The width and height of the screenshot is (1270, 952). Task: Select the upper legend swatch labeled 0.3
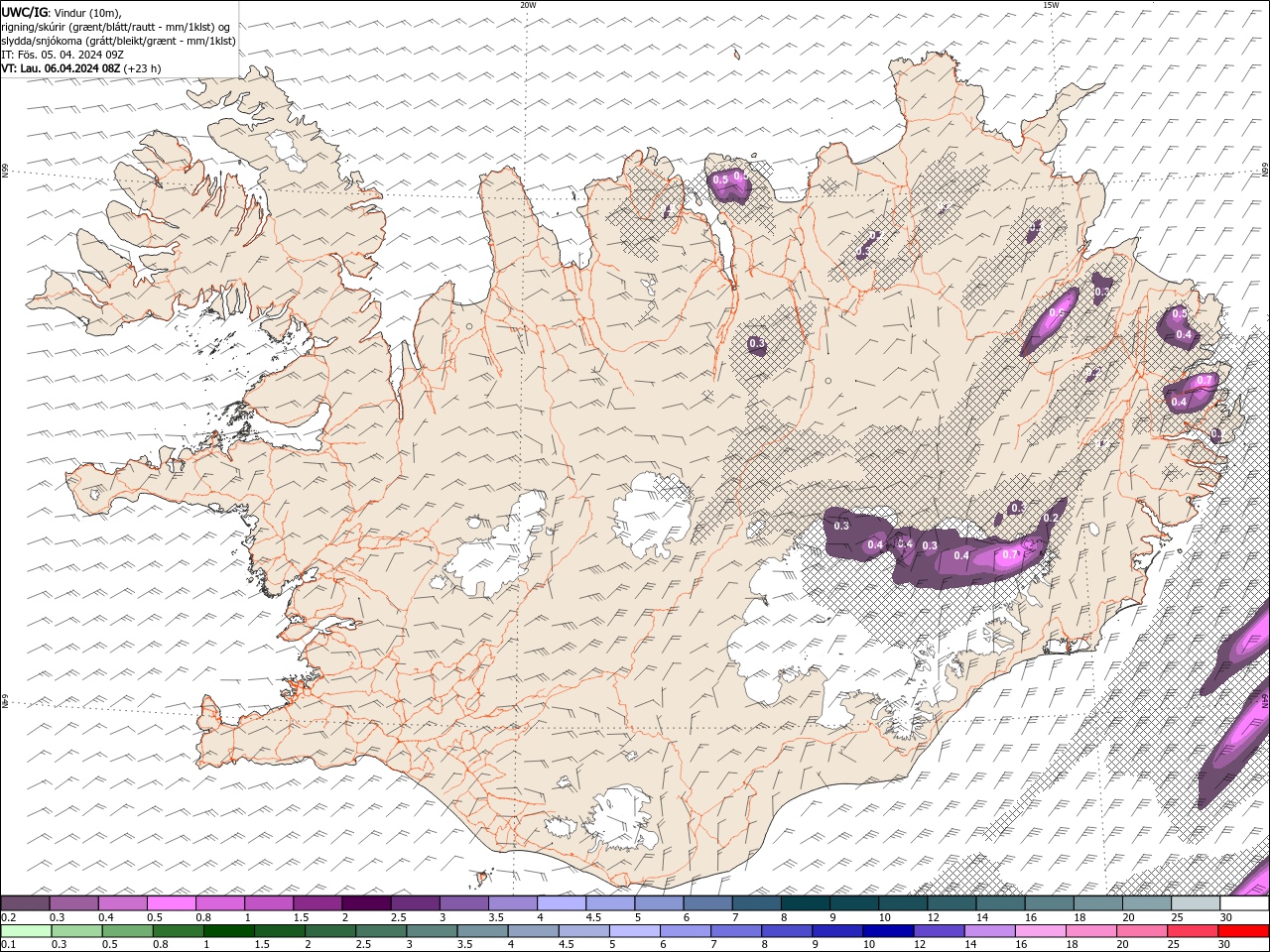pyautogui.click(x=74, y=903)
